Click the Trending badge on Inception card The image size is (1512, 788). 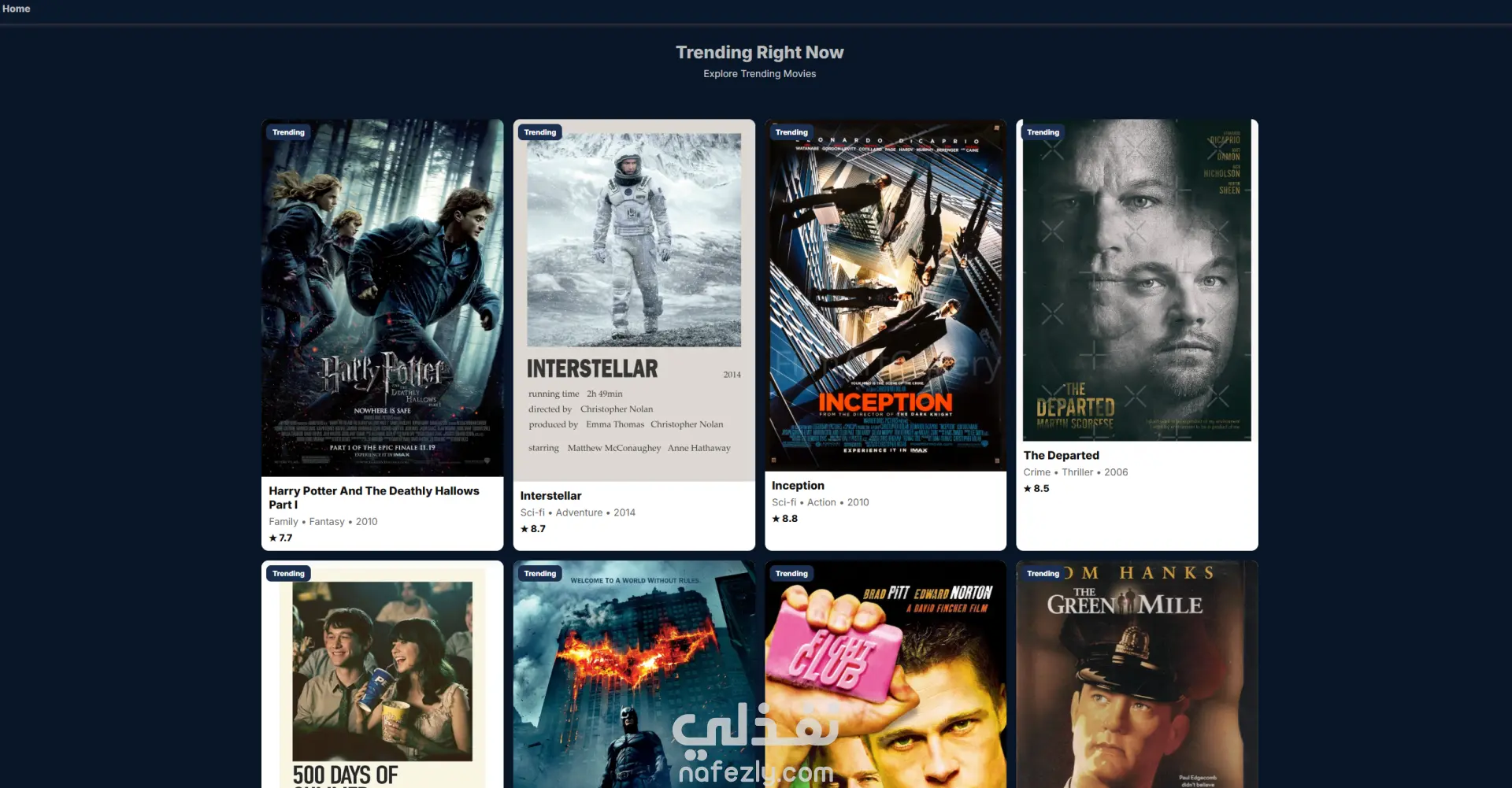pyautogui.click(x=791, y=132)
